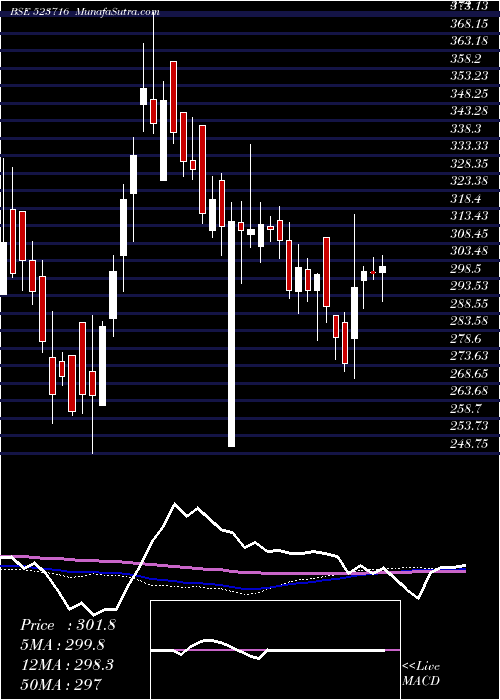500x700 pixels.
Task: Select the 313.43 price axis label
Action: tap(469, 216)
